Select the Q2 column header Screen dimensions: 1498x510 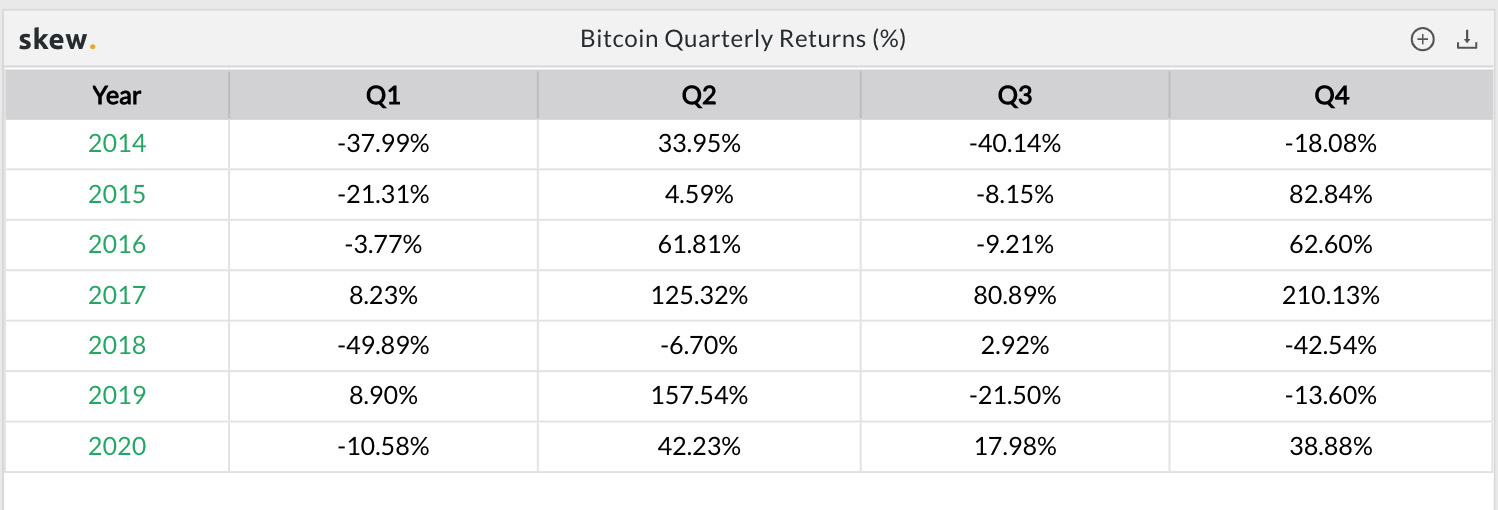699,95
